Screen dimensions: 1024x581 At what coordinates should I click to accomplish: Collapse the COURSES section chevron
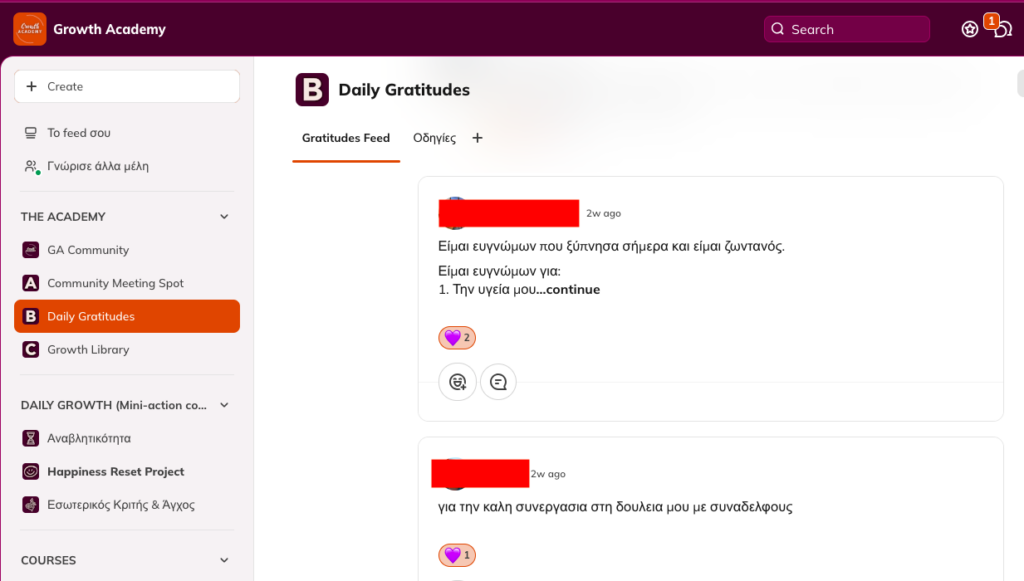click(x=224, y=560)
